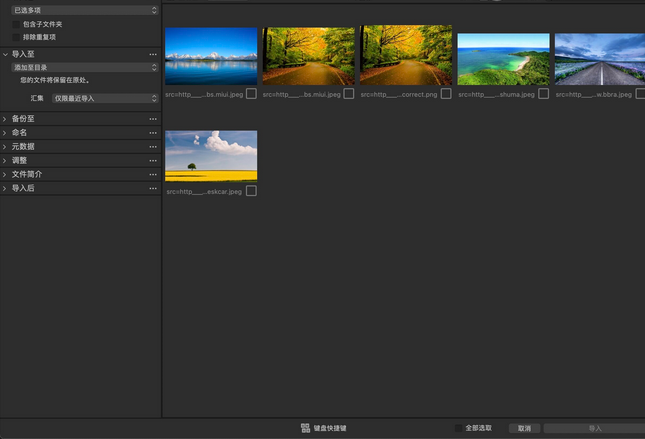Tick the 排除重复项 checkbox
Screen dimensions: 645x439
pyautogui.click(x=16, y=37)
